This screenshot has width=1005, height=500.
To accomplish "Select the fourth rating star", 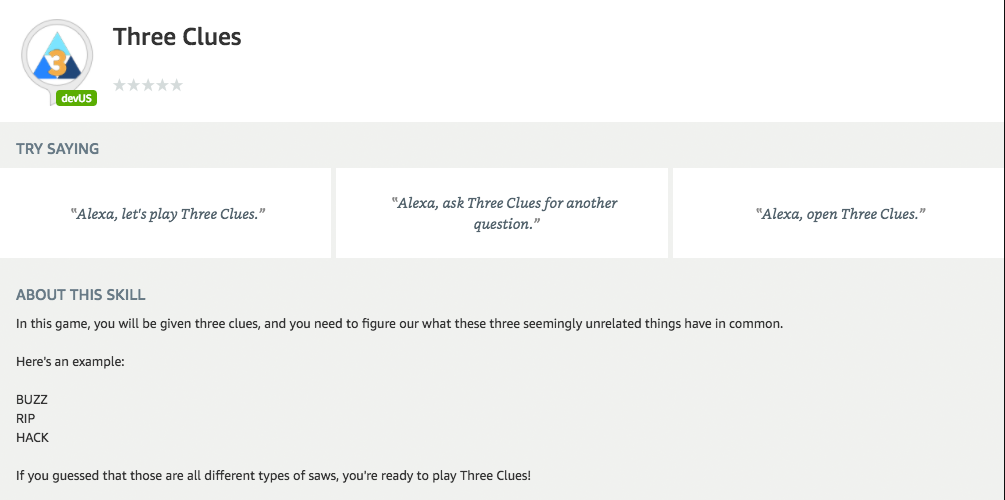I will click(x=162, y=85).
